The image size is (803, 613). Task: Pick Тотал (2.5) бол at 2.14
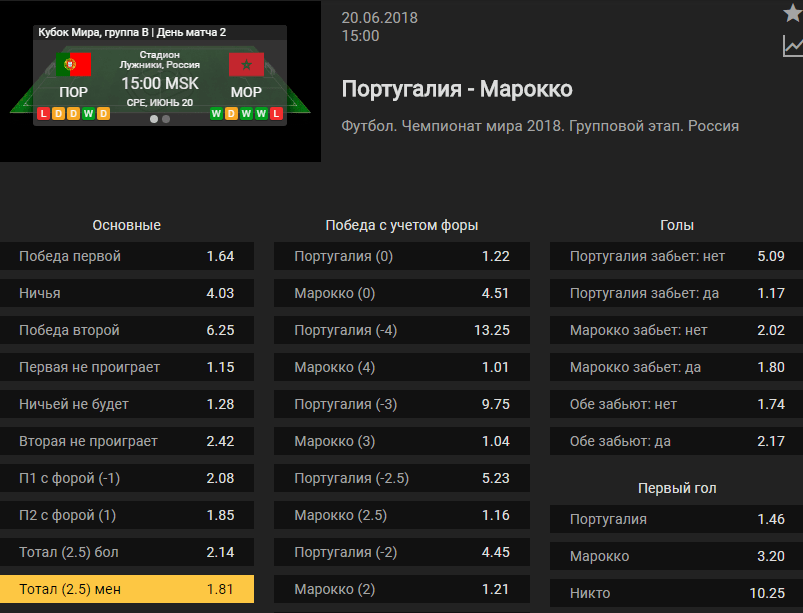pyautogui.click(x=127, y=552)
